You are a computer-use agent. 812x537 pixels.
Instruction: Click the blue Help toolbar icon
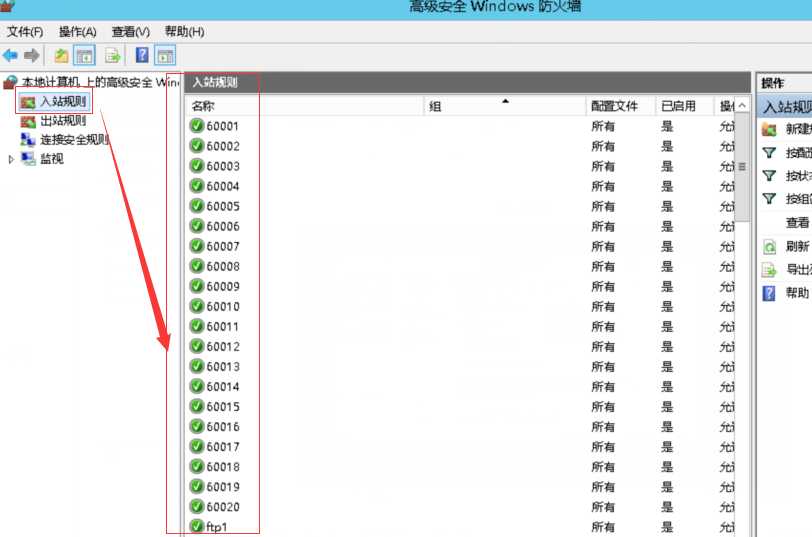click(142, 55)
